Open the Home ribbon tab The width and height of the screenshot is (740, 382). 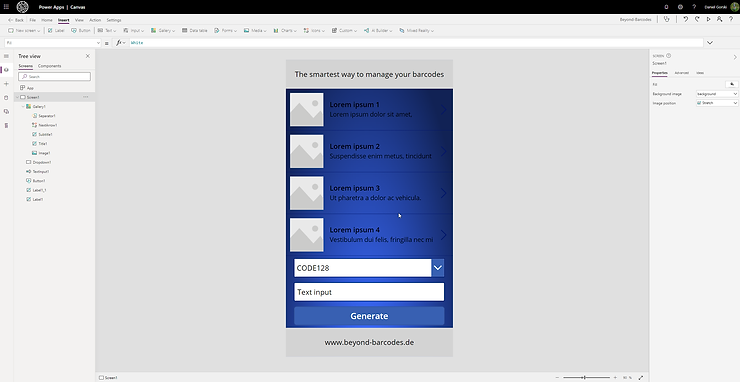click(47, 20)
